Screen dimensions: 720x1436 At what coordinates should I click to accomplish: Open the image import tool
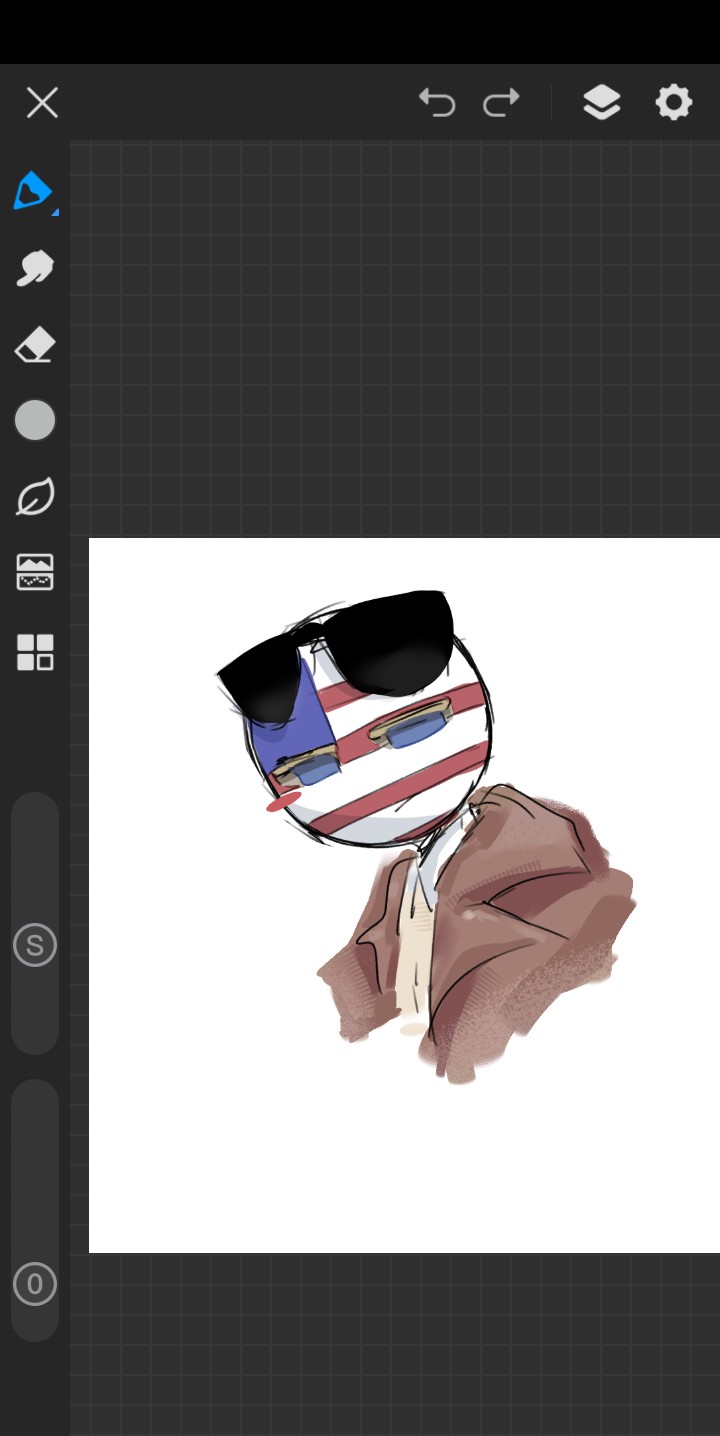tap(35, 573)
